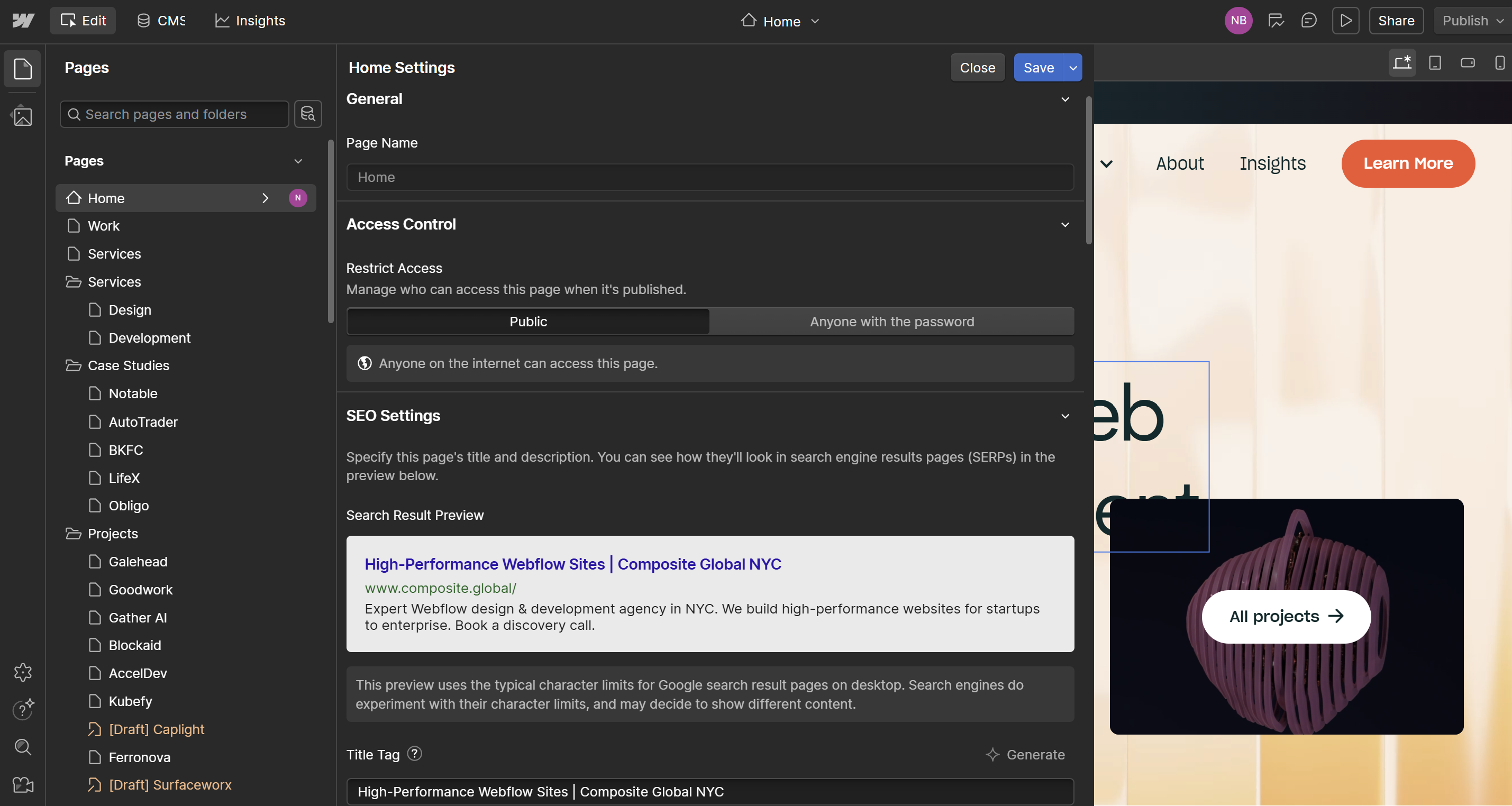The image size is (1512, 806).
Task: Select the Public access option
Action: pos(527,322)
